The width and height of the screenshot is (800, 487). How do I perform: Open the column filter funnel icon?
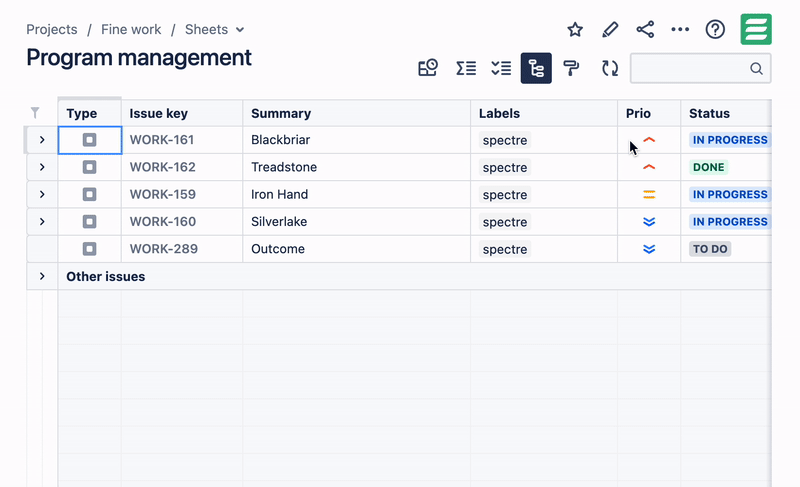pos(35,113)
